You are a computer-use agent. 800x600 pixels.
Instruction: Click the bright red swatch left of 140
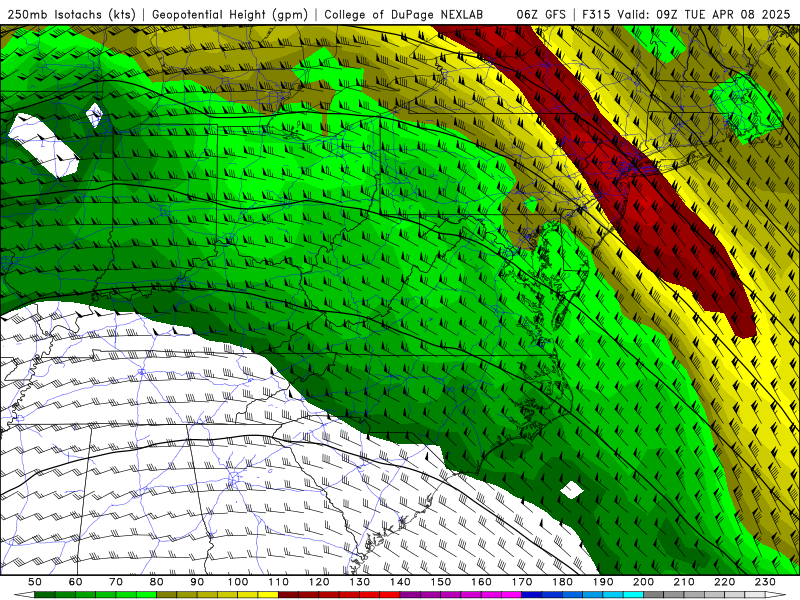point(390,595)
